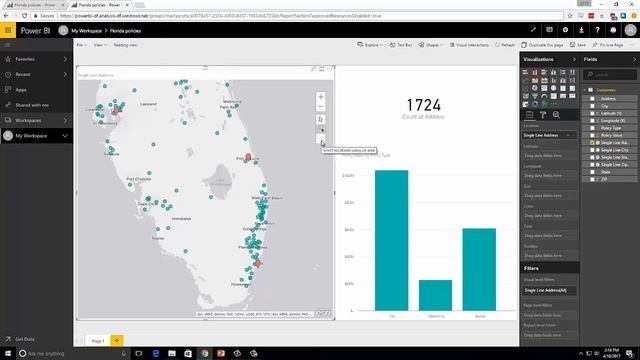Open the map visual in focus mode
Screen dimensions: 640x360
point(322,69)
